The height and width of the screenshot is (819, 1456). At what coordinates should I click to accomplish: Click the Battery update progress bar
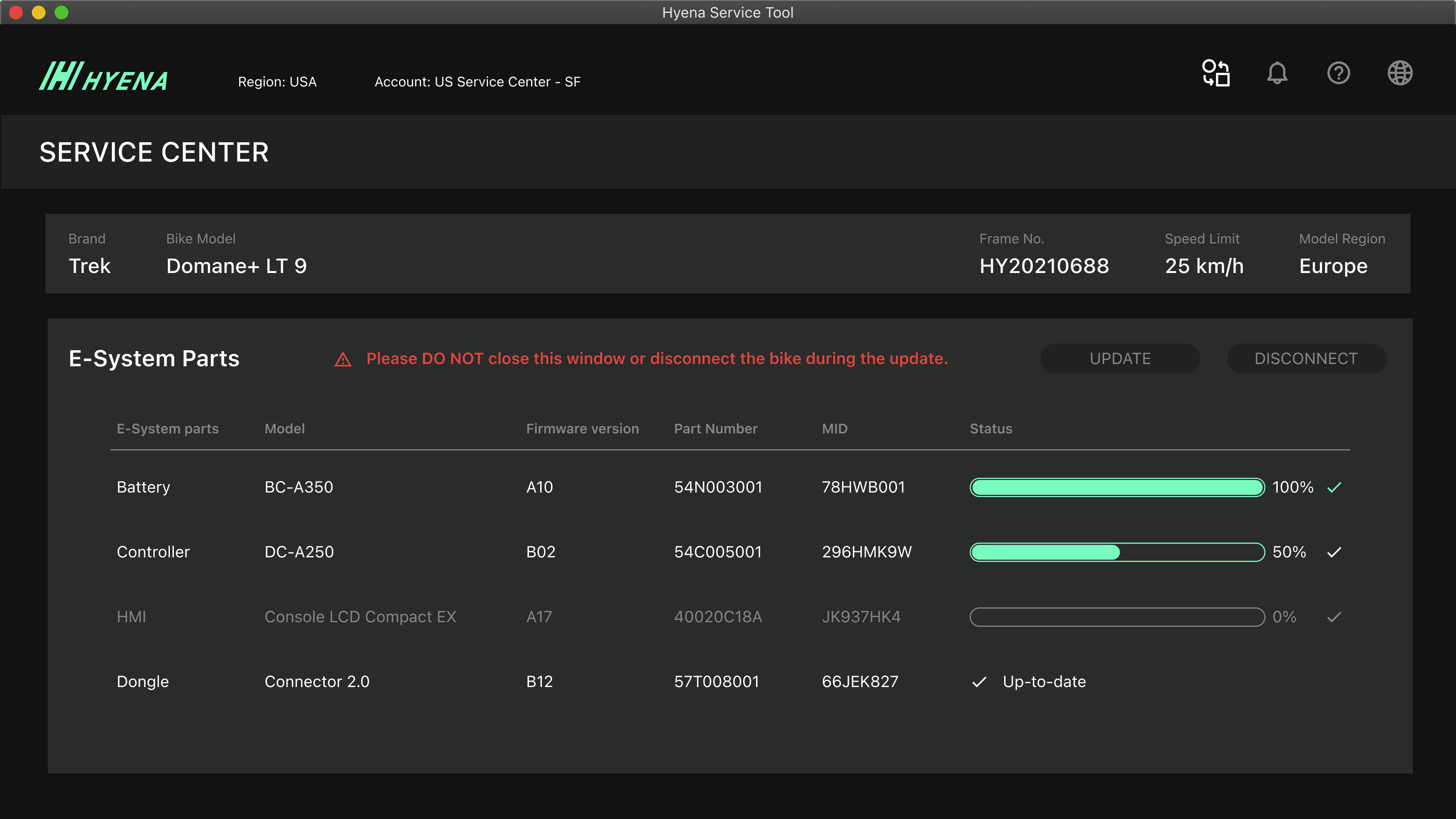point(1117,487)
